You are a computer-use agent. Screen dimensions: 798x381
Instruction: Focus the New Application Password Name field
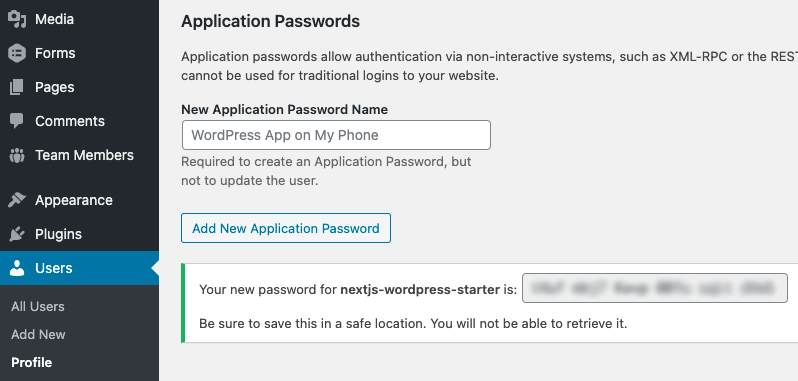(336, 135)
